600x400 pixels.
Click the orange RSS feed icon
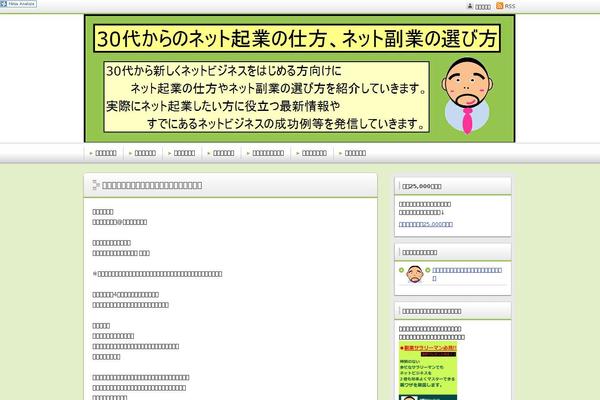[499, 6]
